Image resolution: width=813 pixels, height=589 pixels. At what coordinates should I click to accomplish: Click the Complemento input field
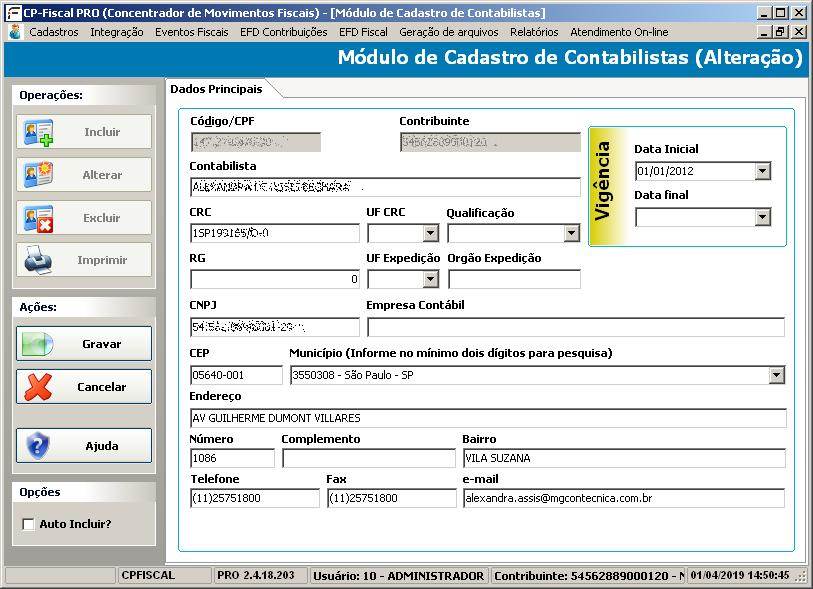tap(369, 458)
